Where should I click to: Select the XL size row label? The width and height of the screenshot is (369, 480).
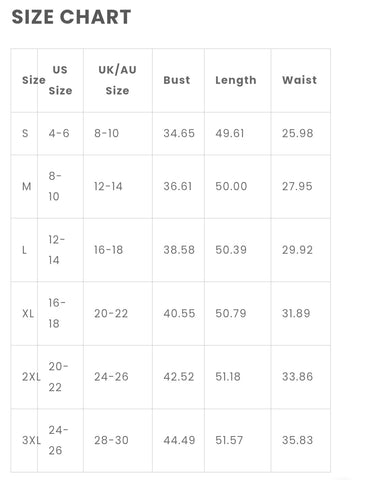pyautogui.click(x=28, y=313)
